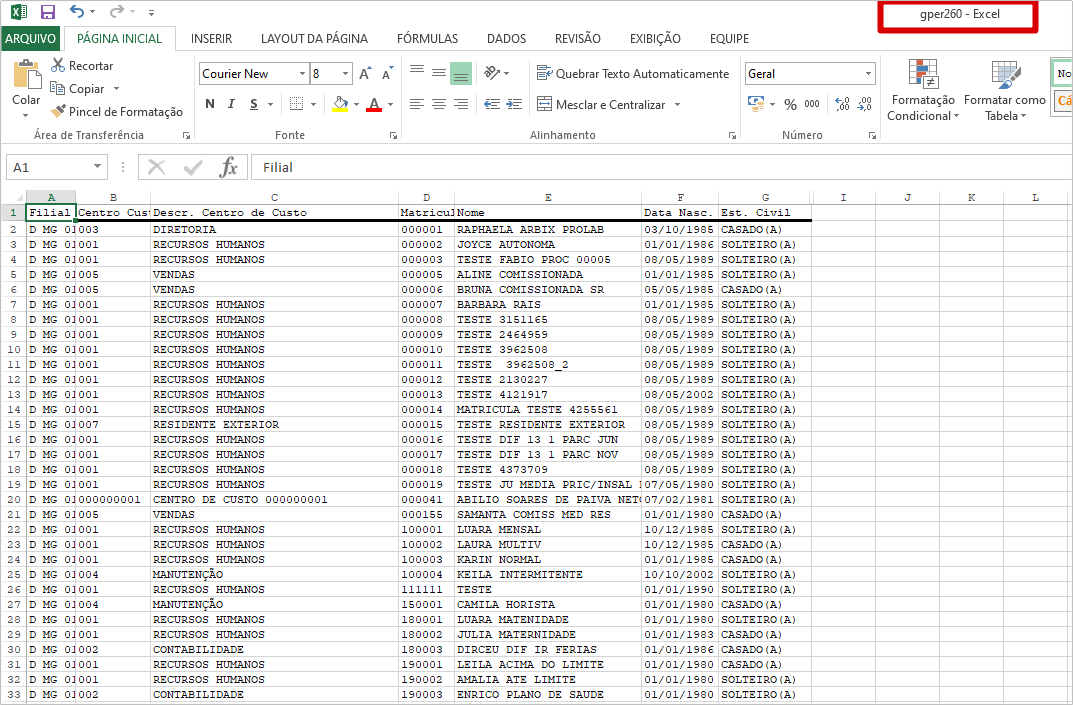Select column C header
Screen dimensions: 1073x705
(274, 197)
